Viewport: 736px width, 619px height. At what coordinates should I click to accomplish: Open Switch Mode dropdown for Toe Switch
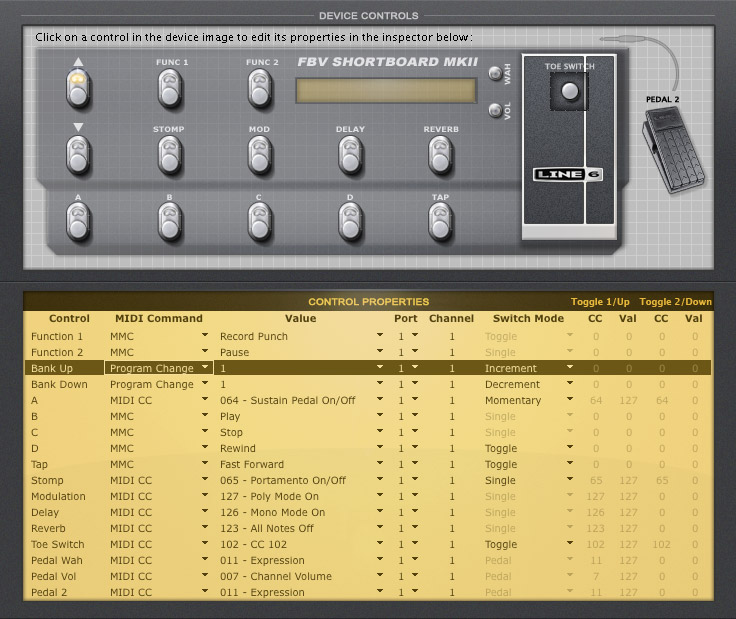570,543
